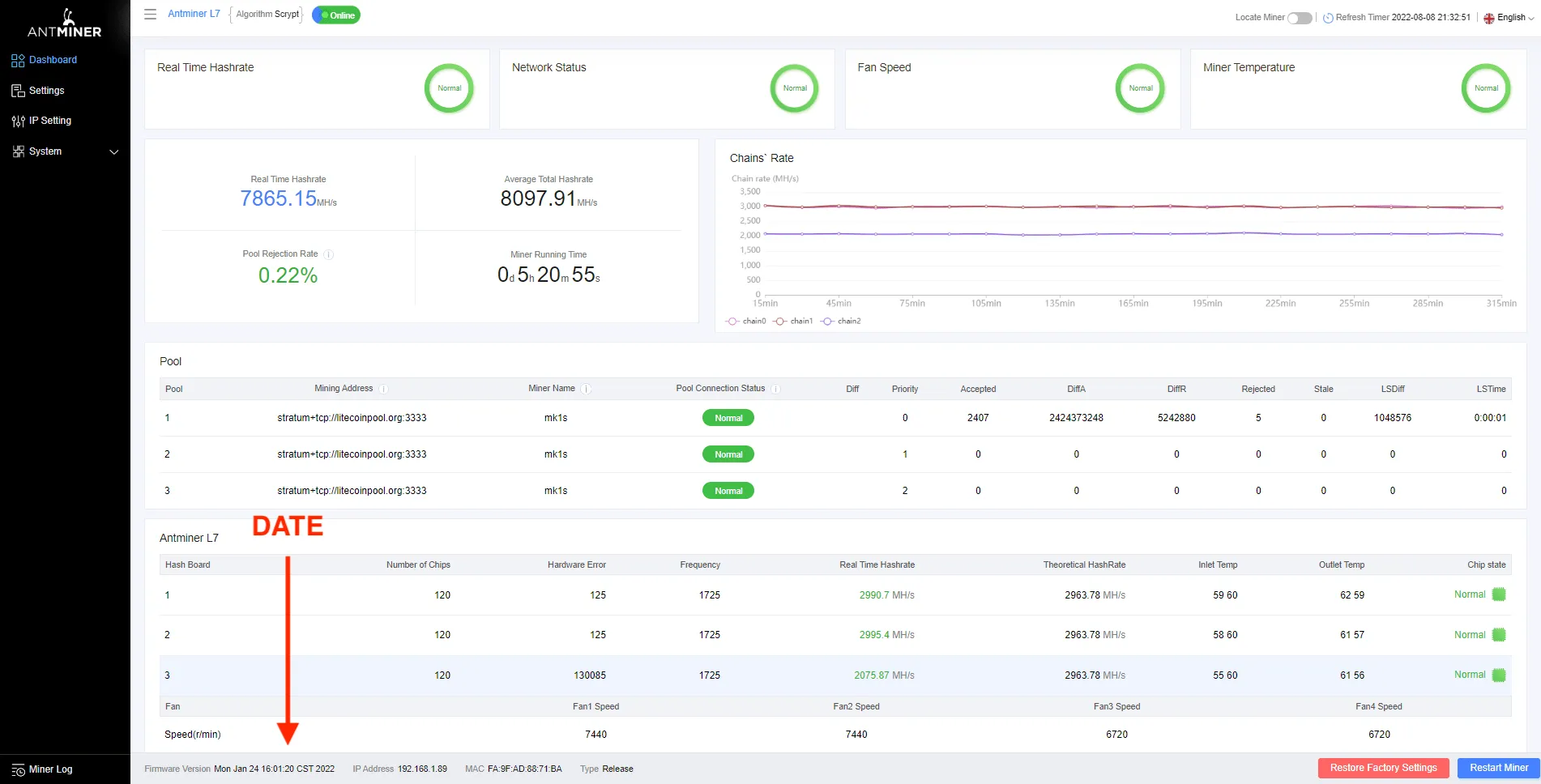Toggle chain1 legend in Chains Rate chart
1541x784 pixels.
pyautogui.click(x=793, y=322)
